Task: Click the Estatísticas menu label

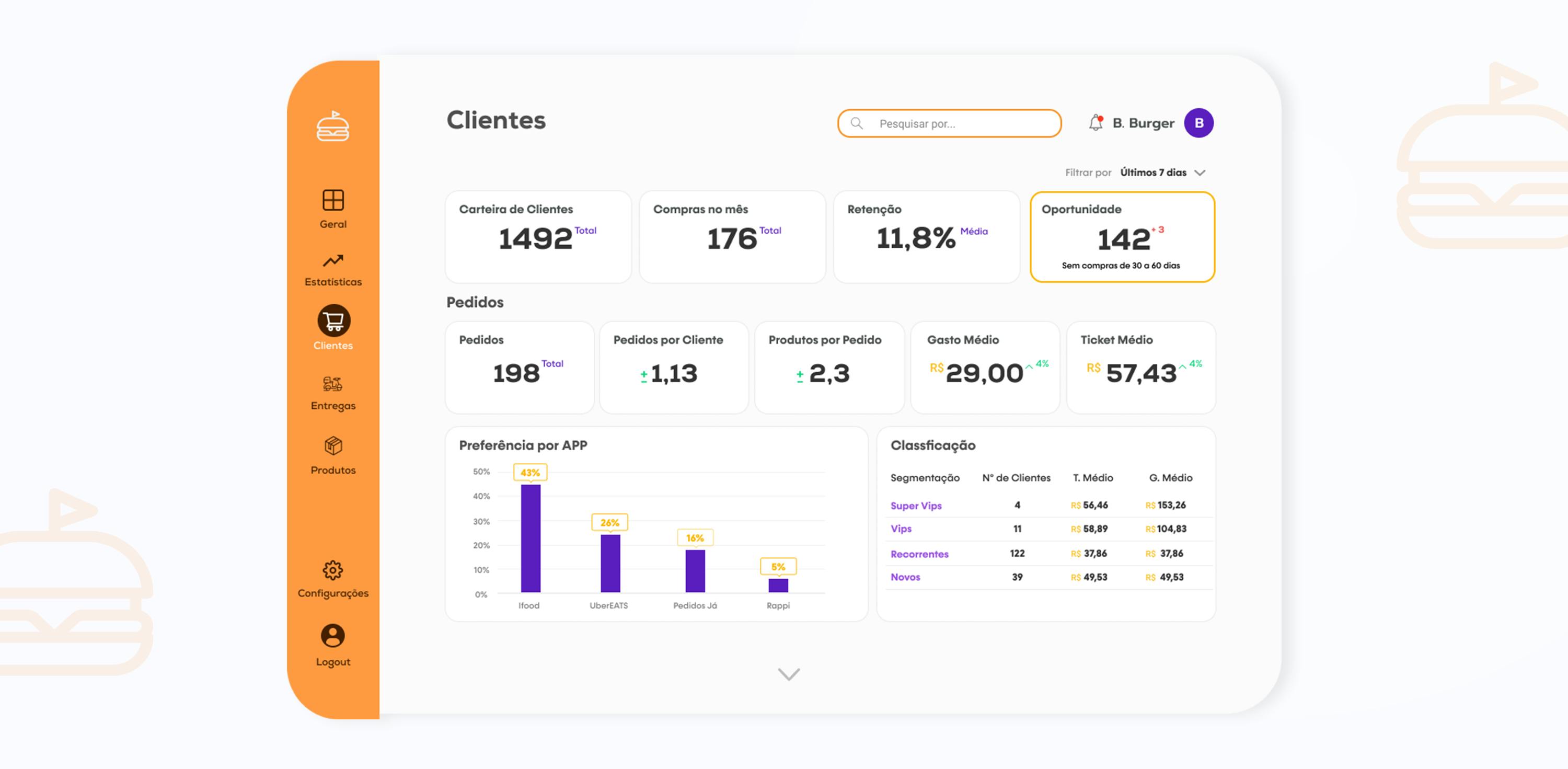Action: pyautogui.click(x=333, y=282)
